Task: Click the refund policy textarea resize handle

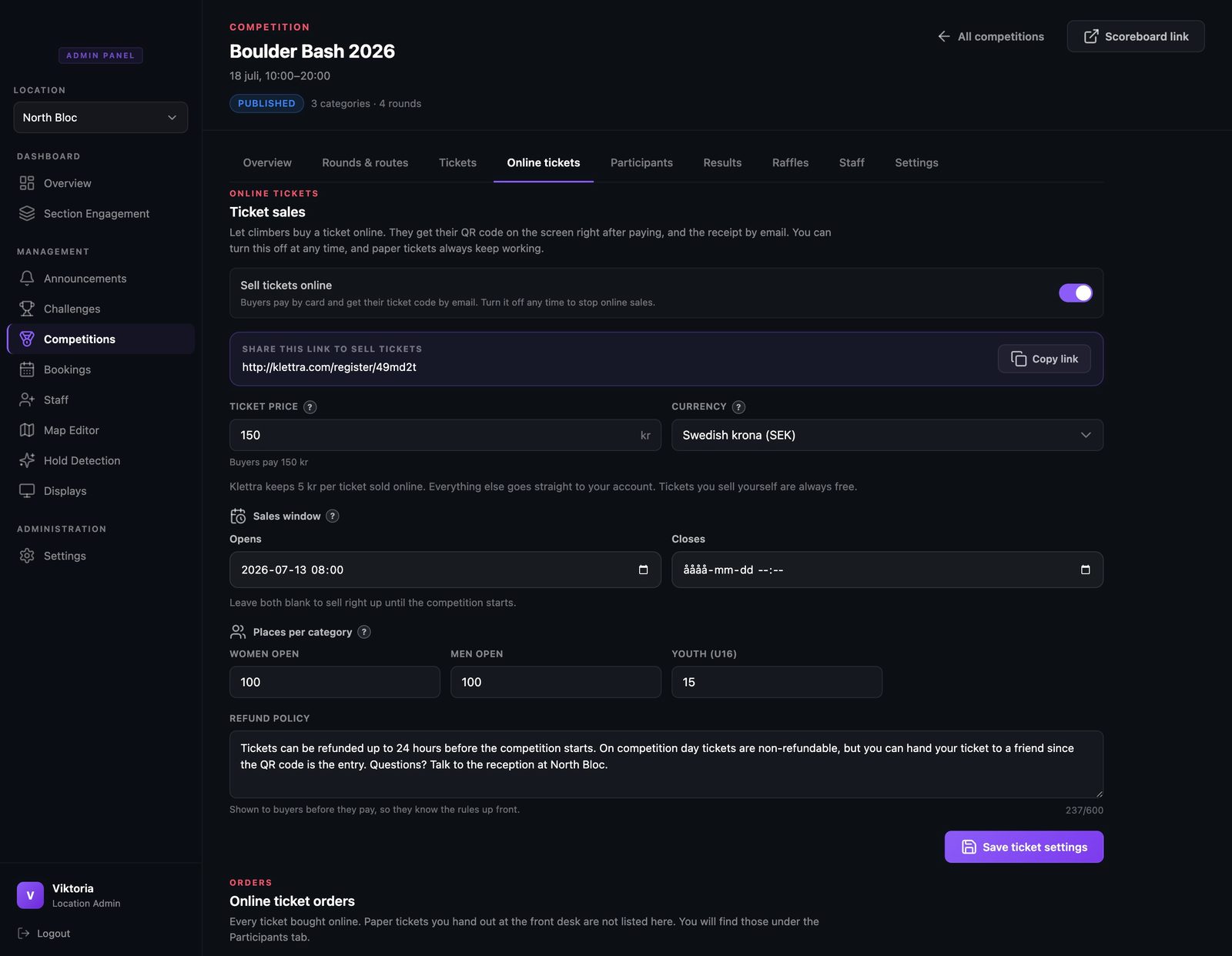Action: (x=1099, y=794)
